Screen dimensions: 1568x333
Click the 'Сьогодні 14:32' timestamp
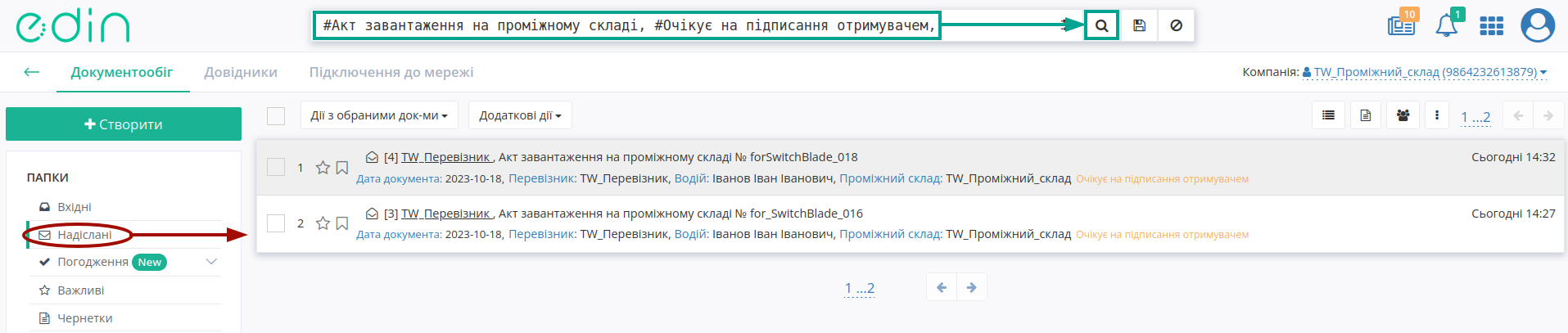pos(1513,157)
